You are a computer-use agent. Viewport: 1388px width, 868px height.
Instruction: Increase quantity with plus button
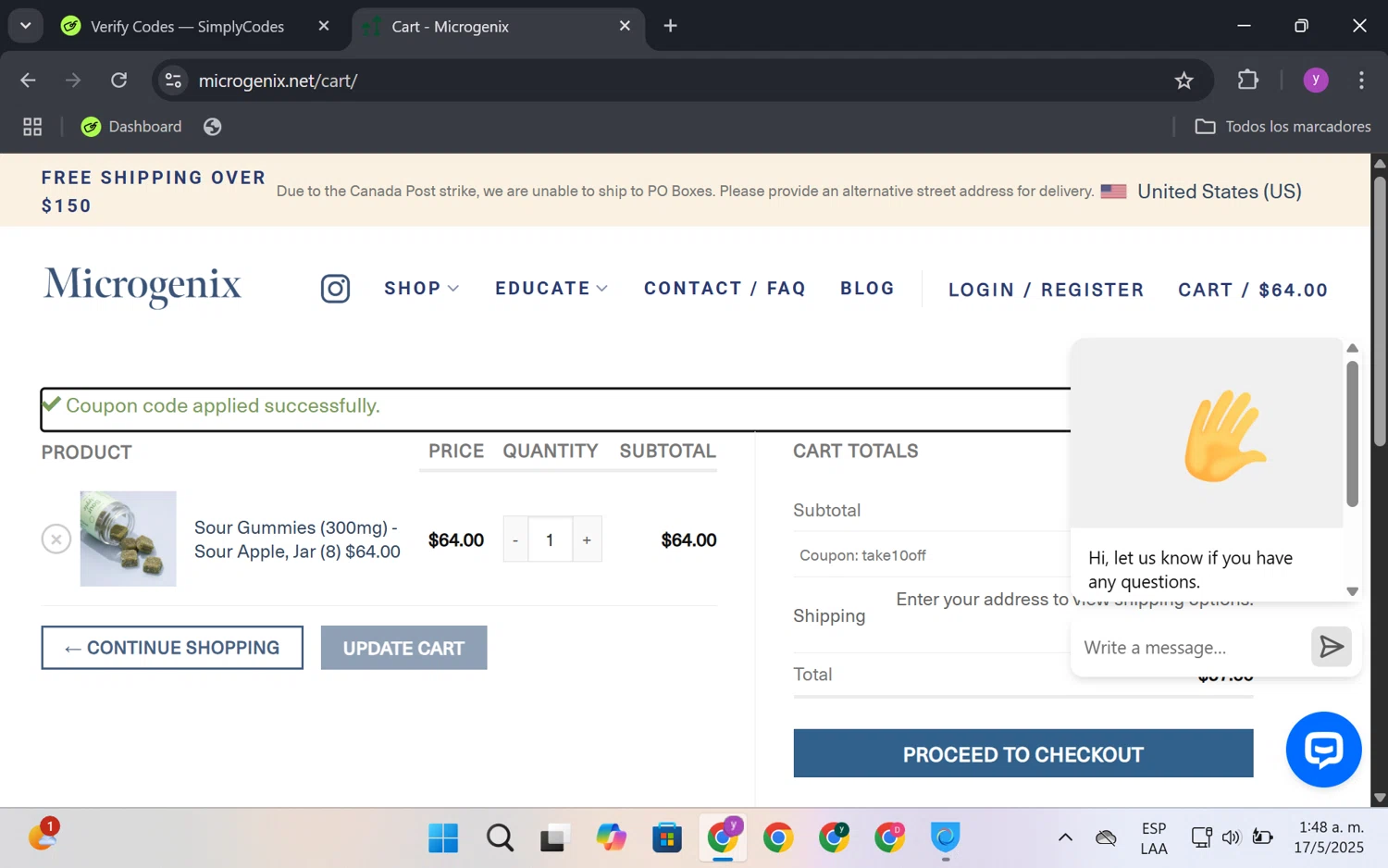pyautogui.click(x=587, y=539)
